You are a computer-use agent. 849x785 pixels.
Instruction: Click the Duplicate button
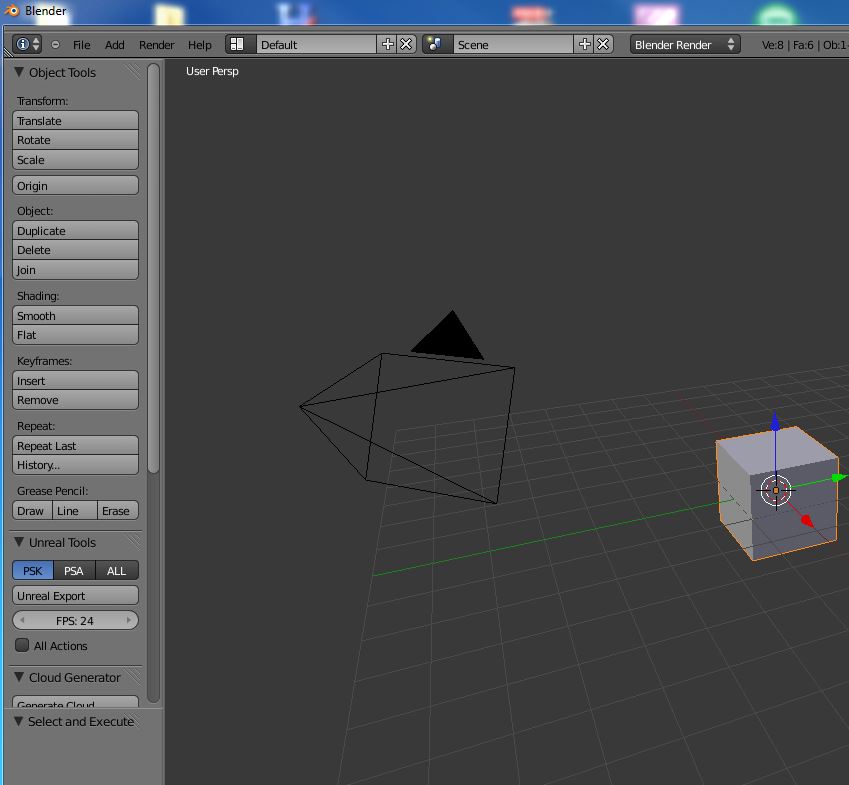(x=75, y=231)
